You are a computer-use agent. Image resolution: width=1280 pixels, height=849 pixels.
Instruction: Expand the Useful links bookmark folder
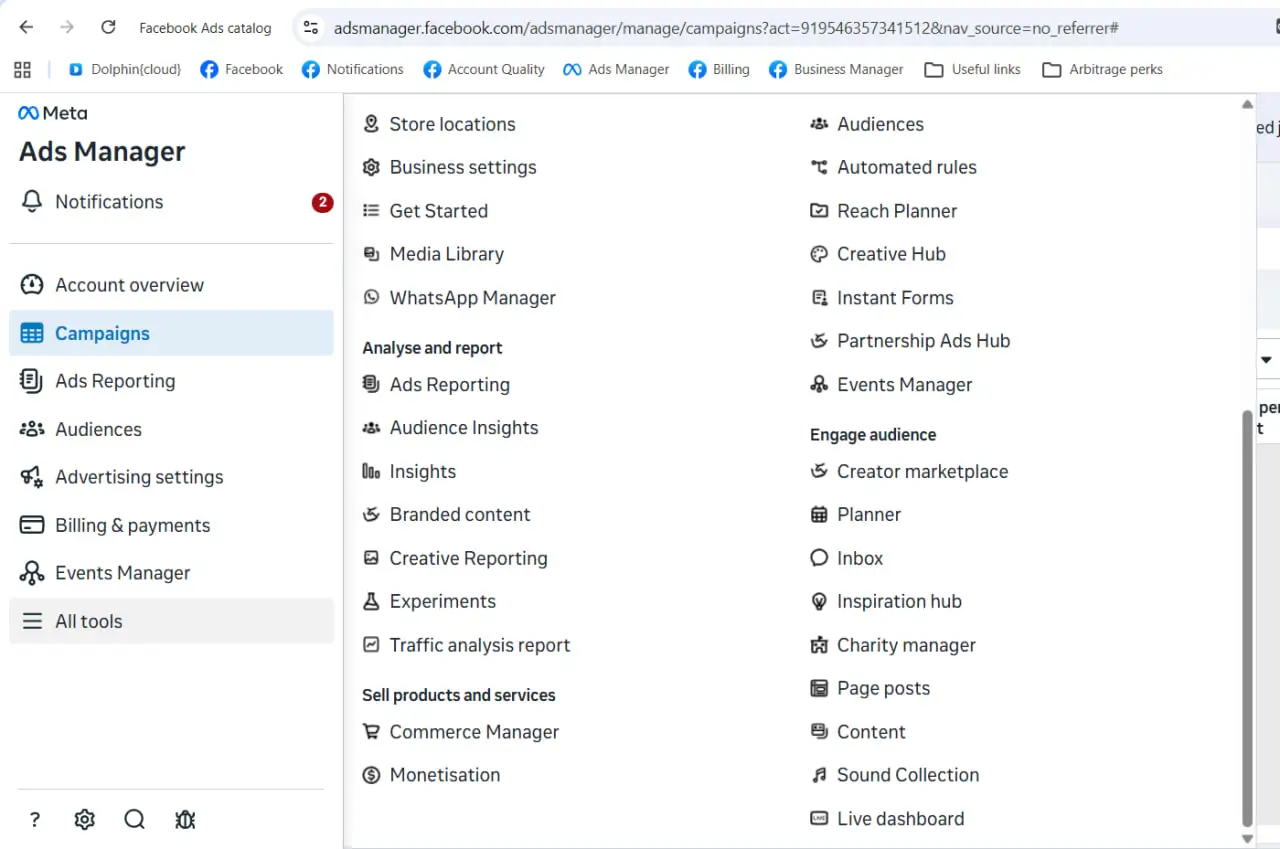[x=973, y=69]
